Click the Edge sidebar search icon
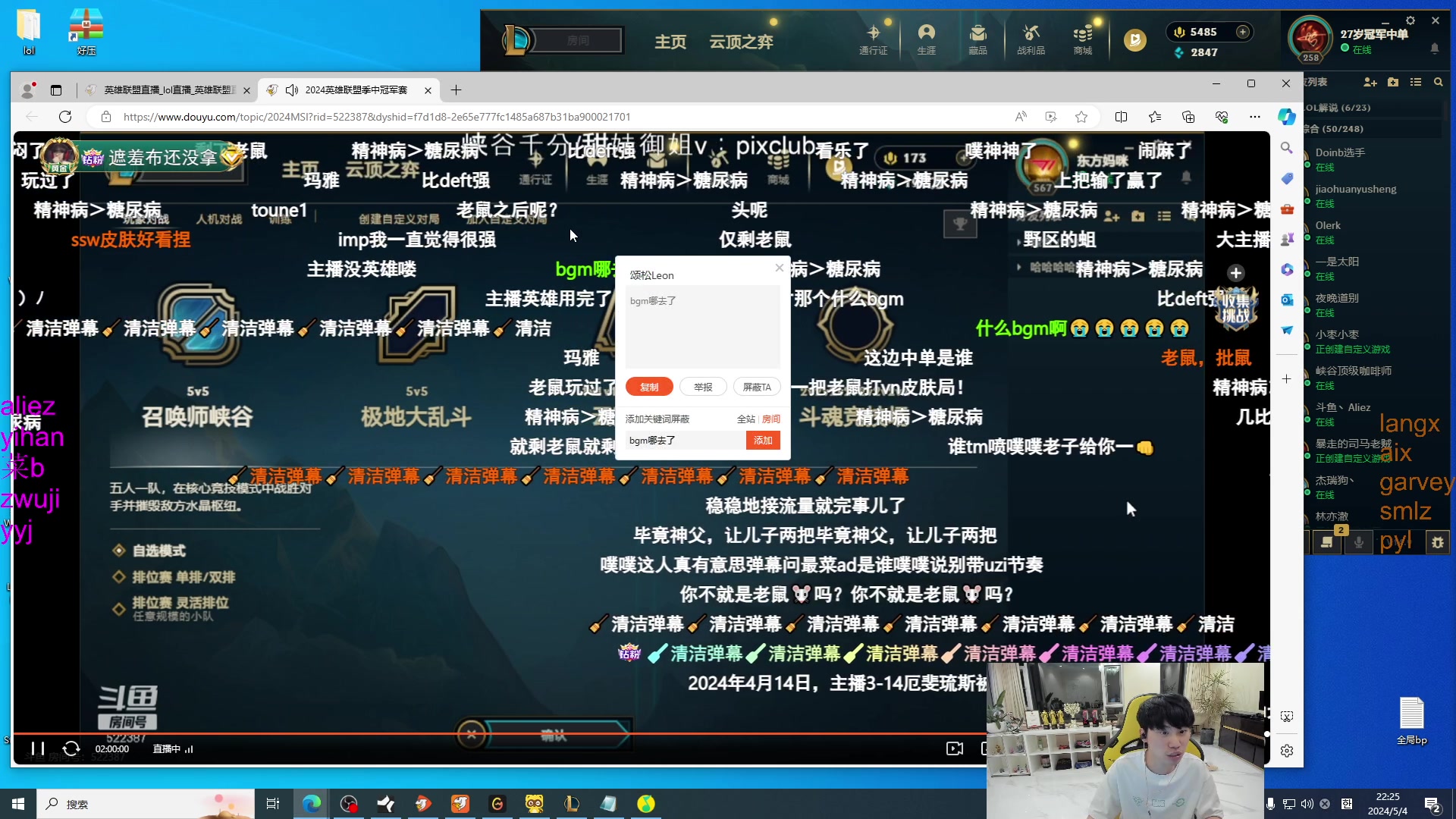The width and height of the screenshot is (1456, 819). tap(1287, 148)
